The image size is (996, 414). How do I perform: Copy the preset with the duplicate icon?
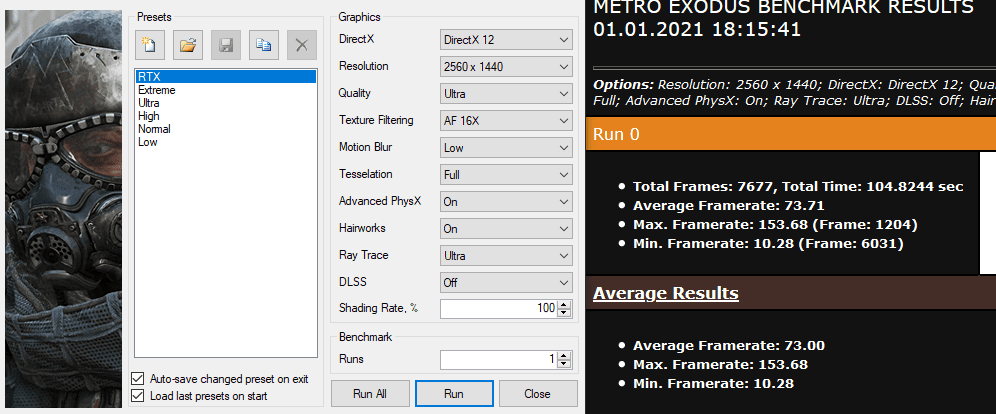(x=264, y=45)
